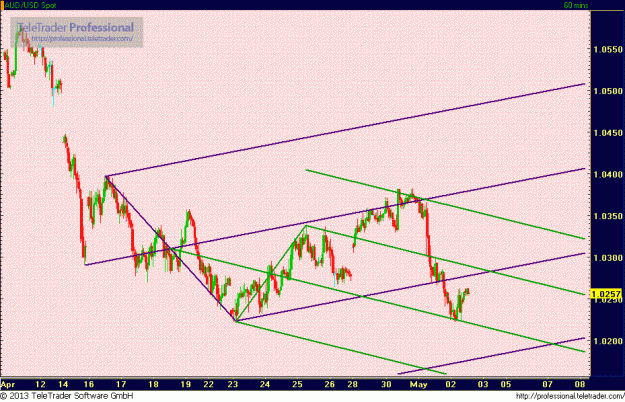This screenshot has width=625, height=402.
Task: Click the orange marker beside AUD/USD Spot
Action: [2, 5]
